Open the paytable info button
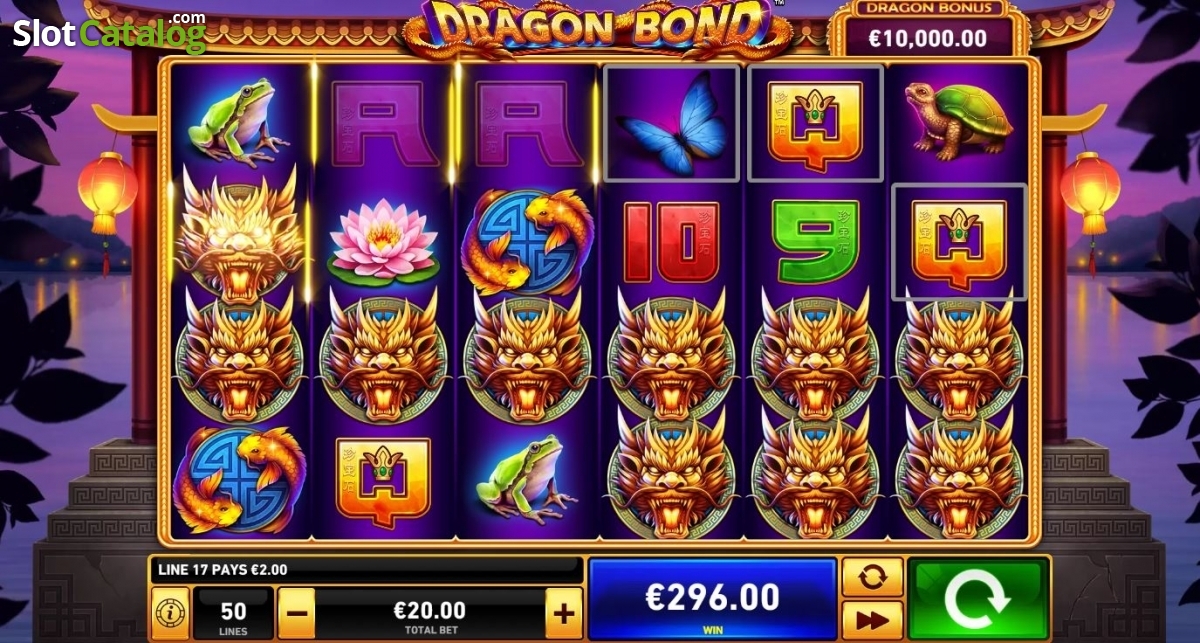1200x643 pixels. pos(169,611)
